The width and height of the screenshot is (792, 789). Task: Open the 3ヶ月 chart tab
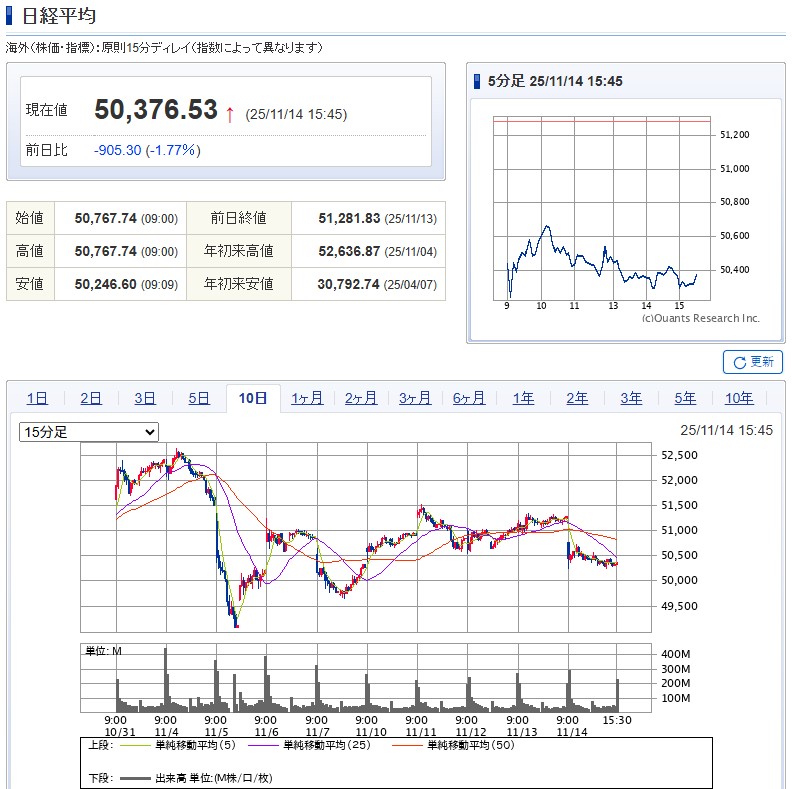[415, 398]
